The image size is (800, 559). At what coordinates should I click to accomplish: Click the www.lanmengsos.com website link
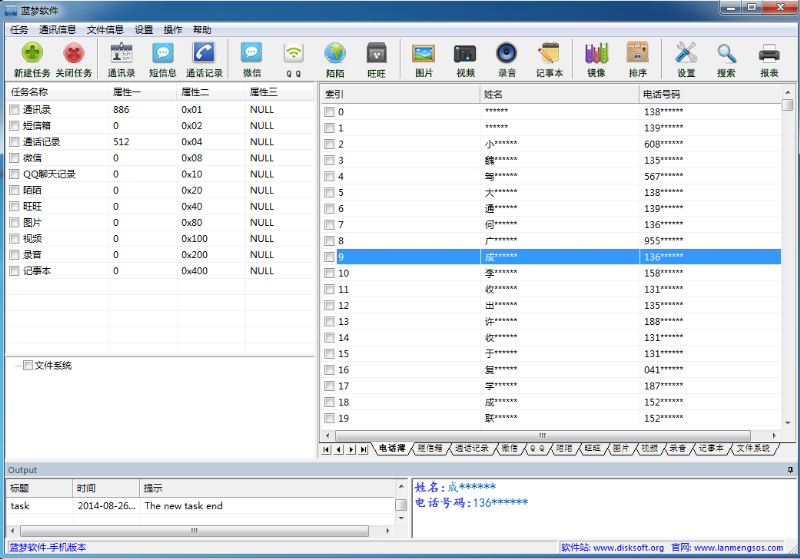(738, 548)
